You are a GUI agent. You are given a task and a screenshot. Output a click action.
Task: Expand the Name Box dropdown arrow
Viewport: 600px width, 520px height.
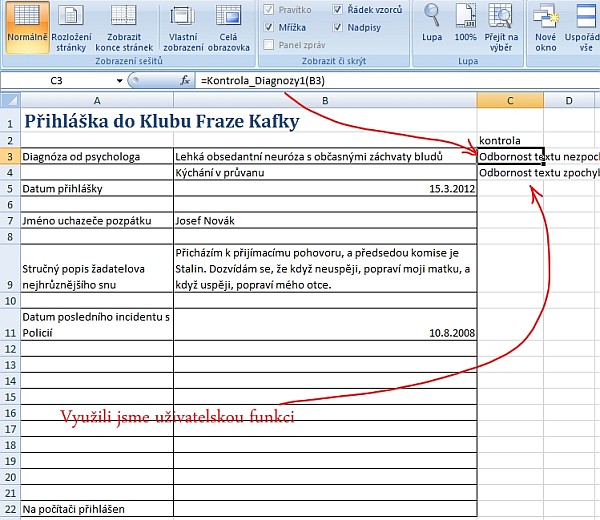pyautogui.click(x=120, y=81)
